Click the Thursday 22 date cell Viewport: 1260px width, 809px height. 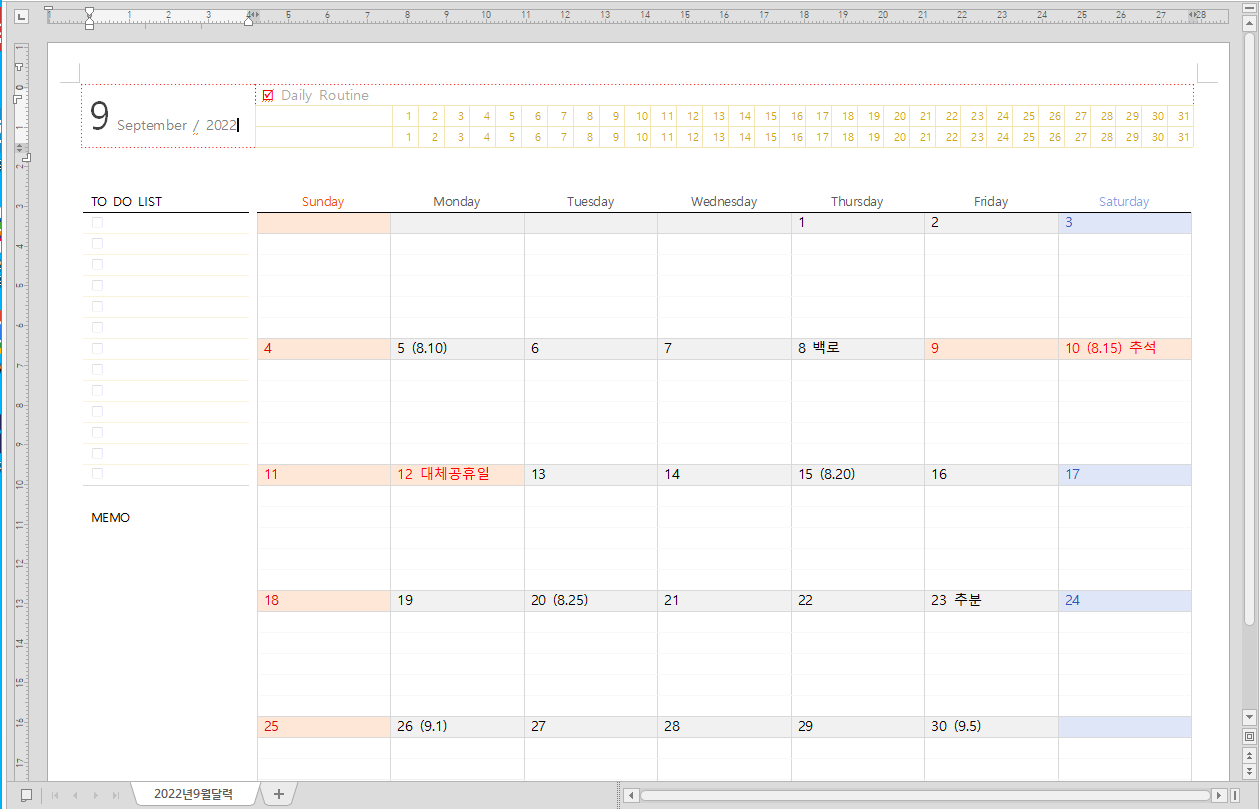point(858,601)
